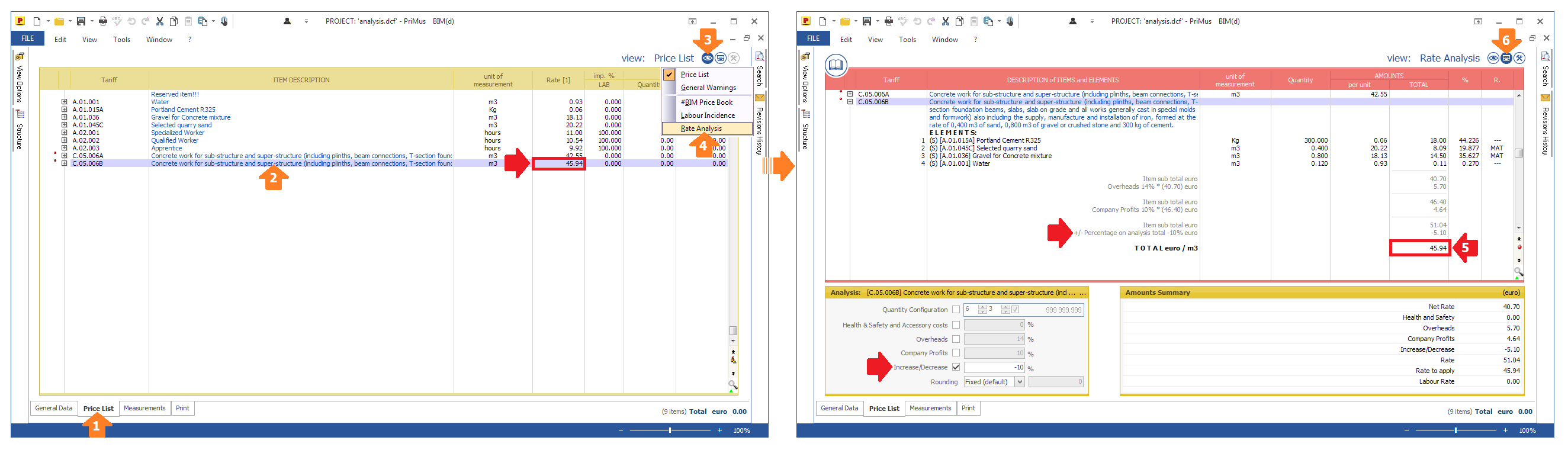The height and width of the screenshot is (450, 1568).
Task: Switch to Measurements tab in left window
Action: point(144,409)
